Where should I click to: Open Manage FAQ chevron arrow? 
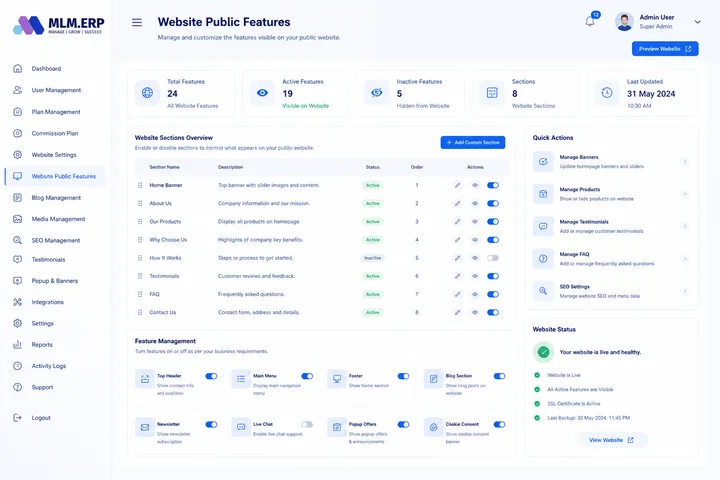[685, 259]
